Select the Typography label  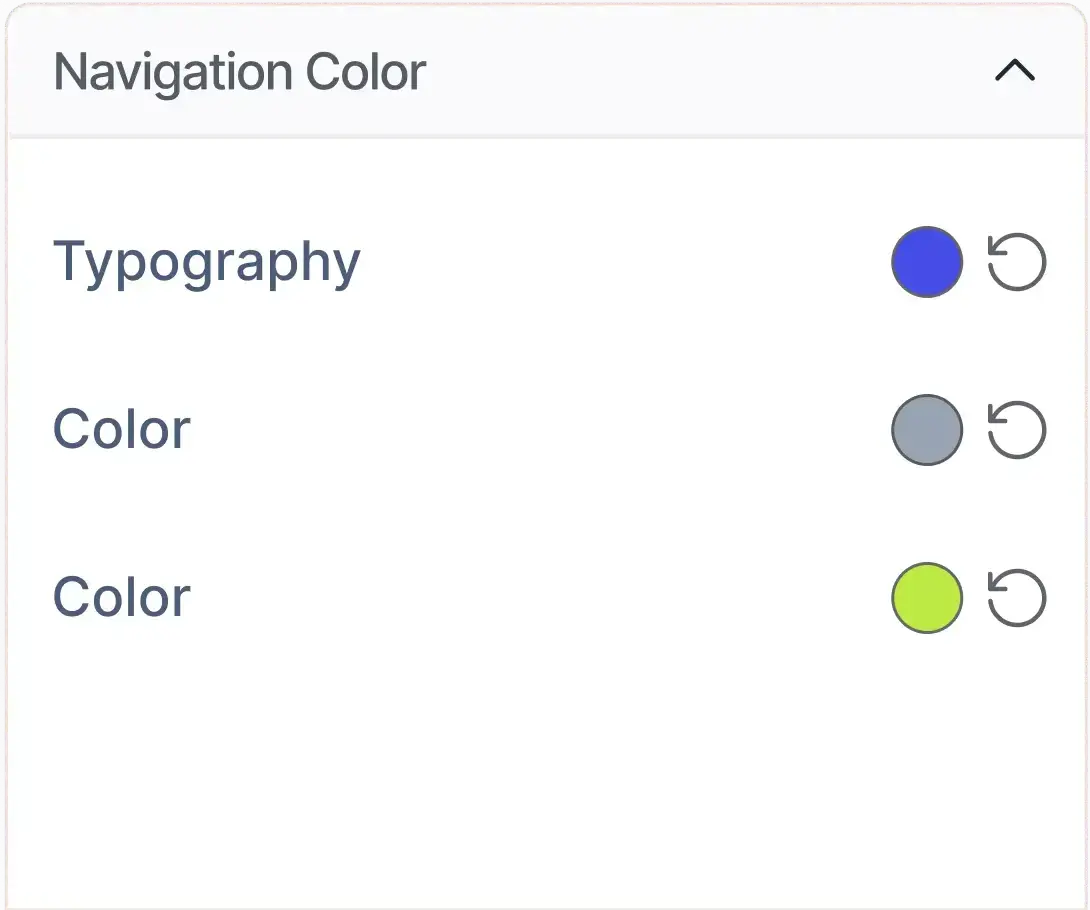(x=207, y=263)
